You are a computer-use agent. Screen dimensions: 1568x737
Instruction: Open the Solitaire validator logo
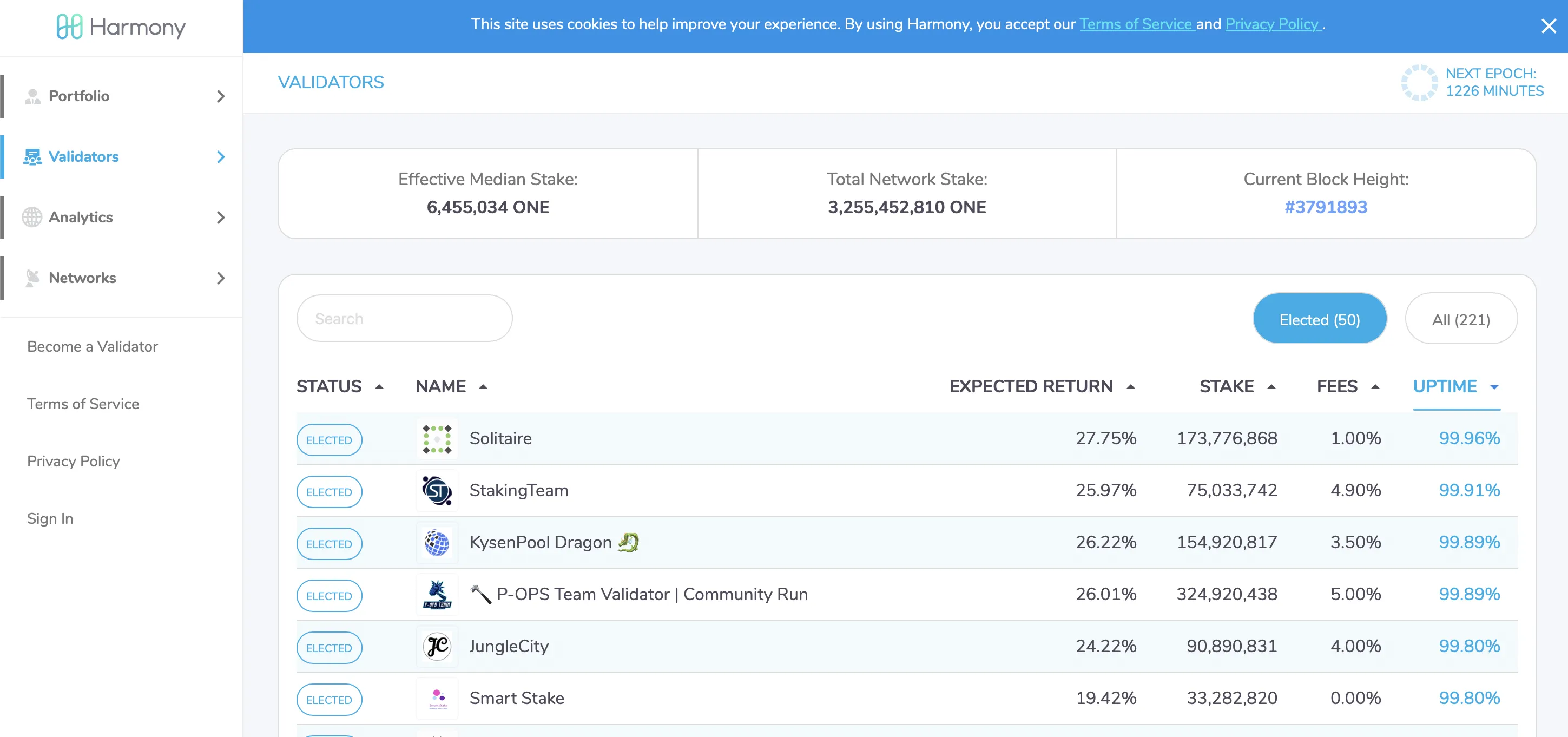pos(437,438)
